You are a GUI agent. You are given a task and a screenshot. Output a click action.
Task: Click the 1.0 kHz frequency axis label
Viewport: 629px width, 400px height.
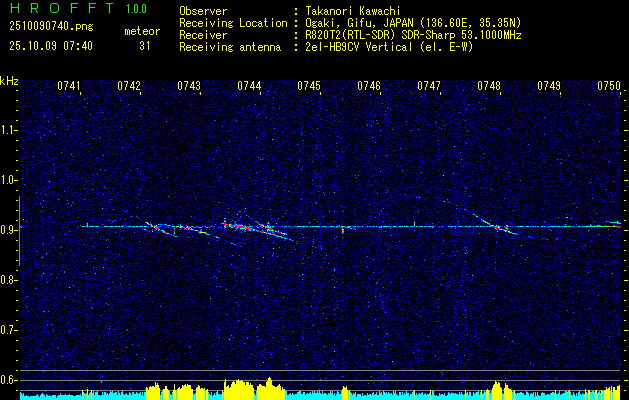9,180
